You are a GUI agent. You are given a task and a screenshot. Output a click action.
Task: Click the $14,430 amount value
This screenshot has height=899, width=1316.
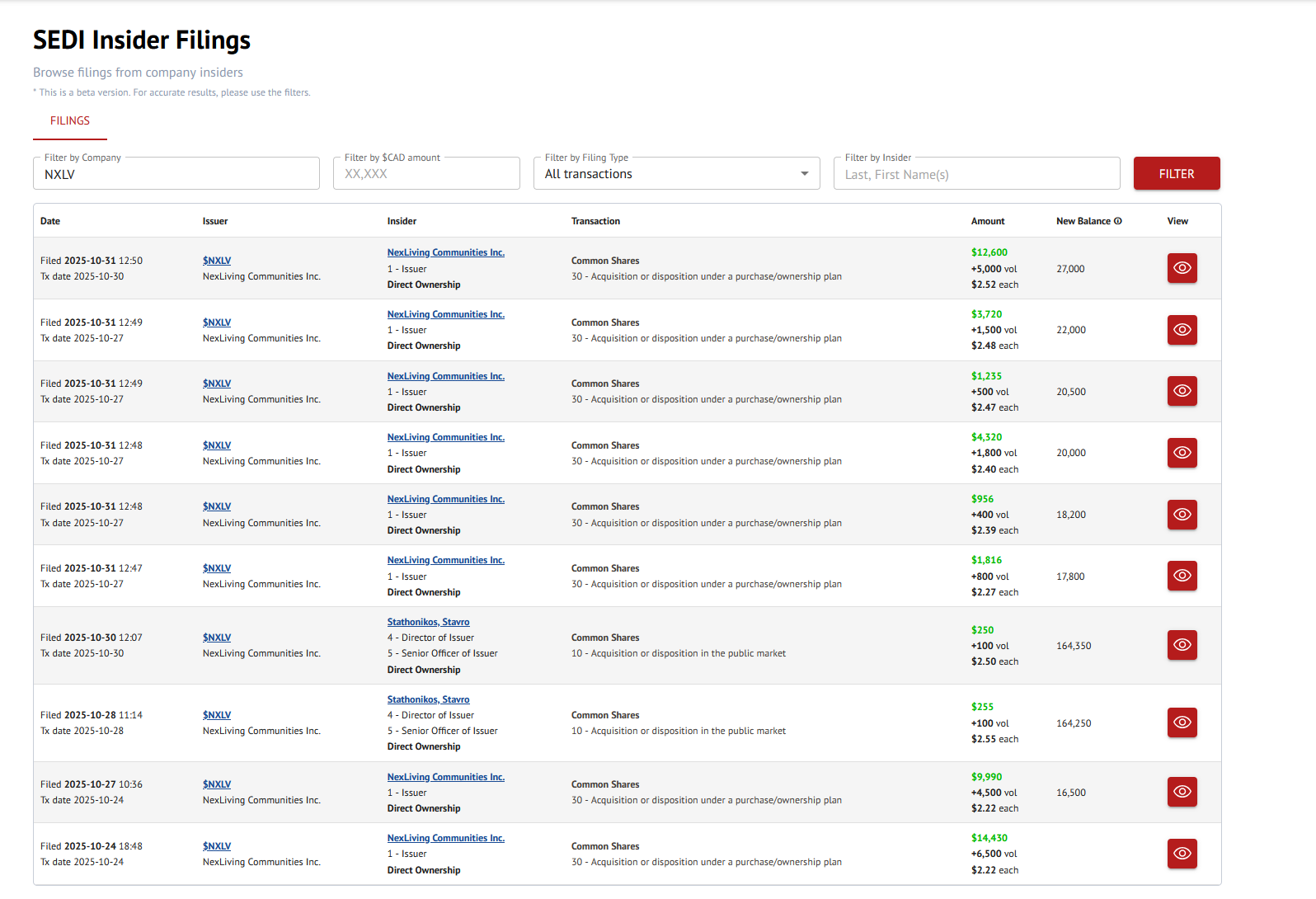pos(989,838)
